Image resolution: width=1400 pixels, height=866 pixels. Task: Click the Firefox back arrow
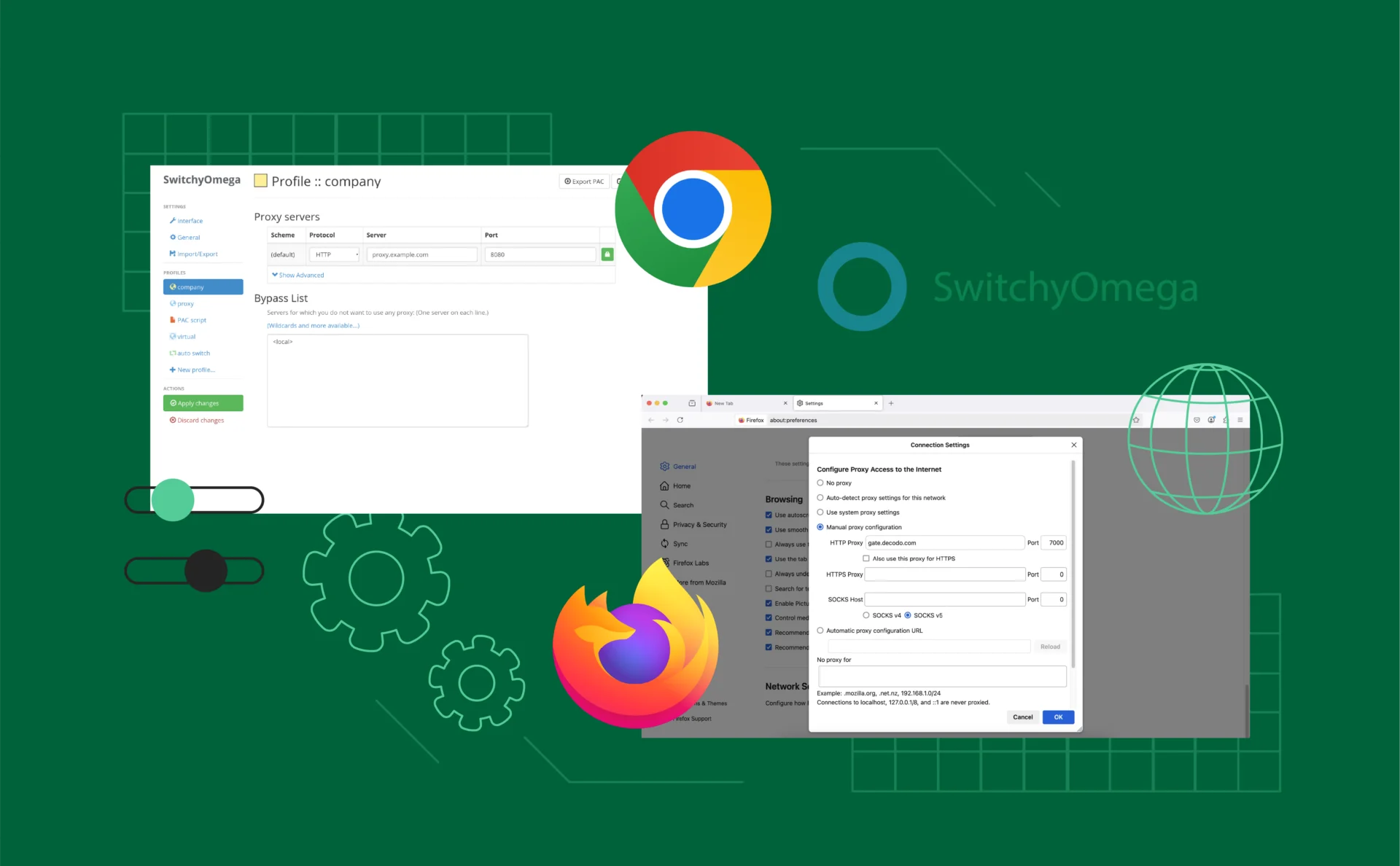pos(651,420)
